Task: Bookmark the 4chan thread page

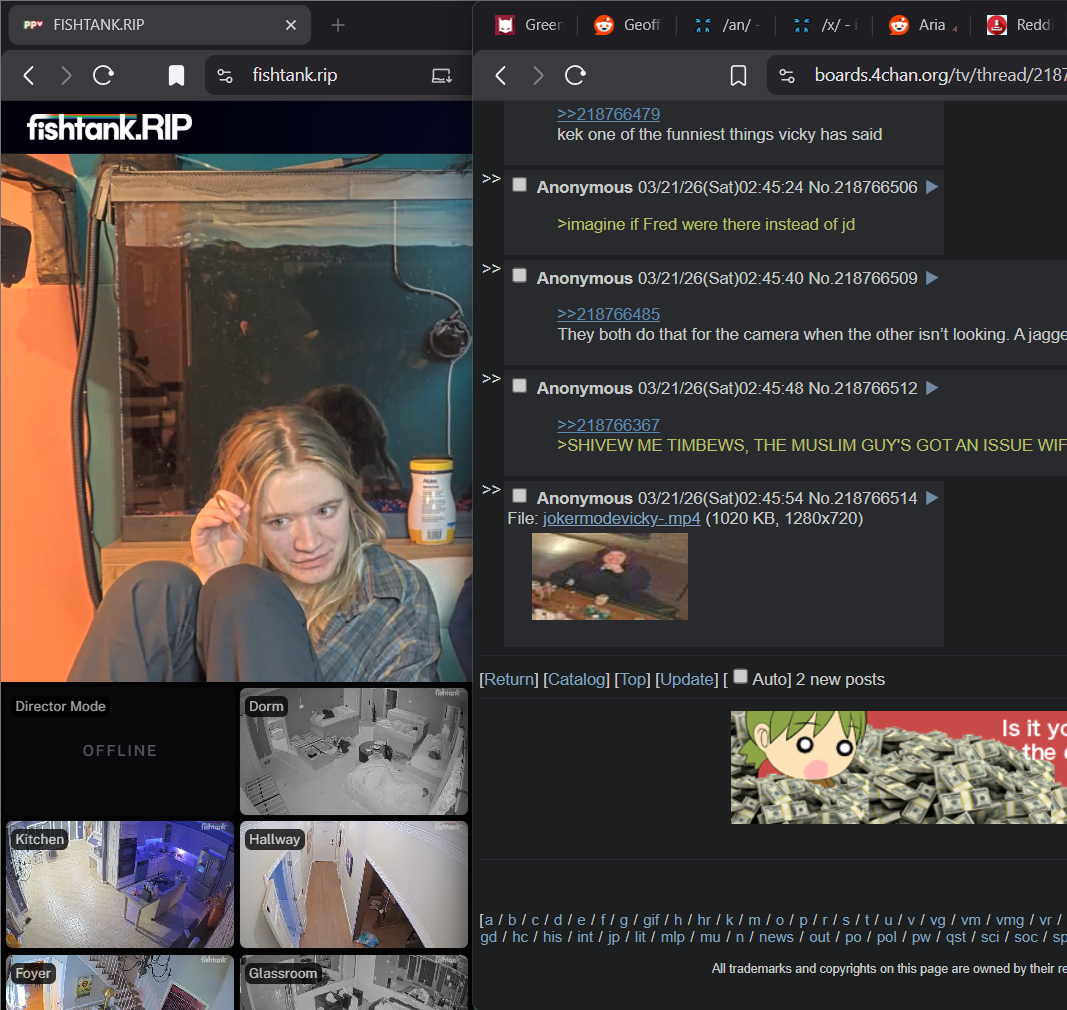Action: [x=738, y=75]
